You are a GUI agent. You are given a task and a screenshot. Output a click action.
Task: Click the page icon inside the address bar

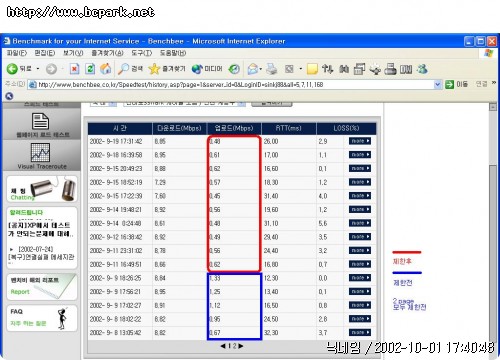(32, 84)
